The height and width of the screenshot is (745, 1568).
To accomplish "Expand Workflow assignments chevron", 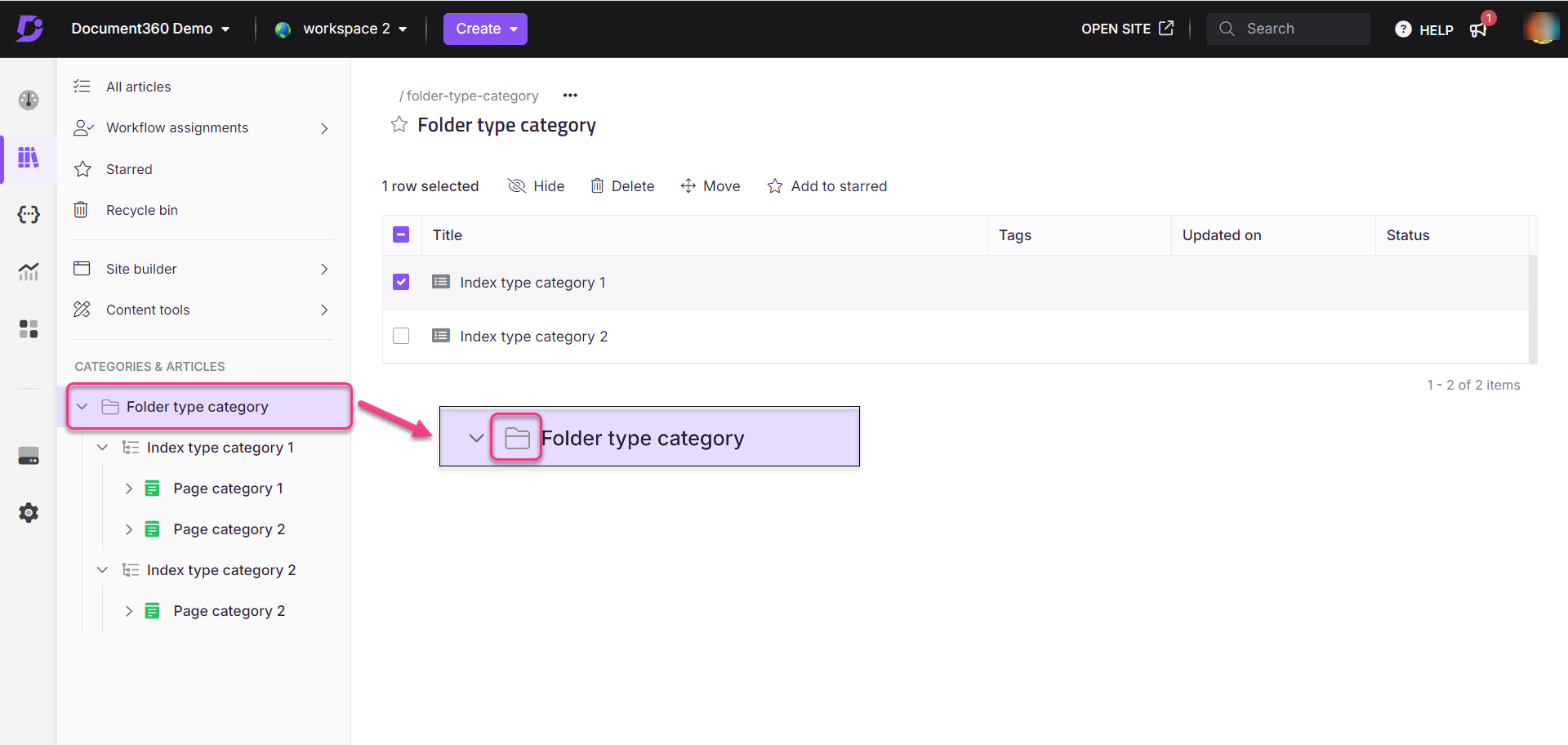I will click(x=324, y=128).
